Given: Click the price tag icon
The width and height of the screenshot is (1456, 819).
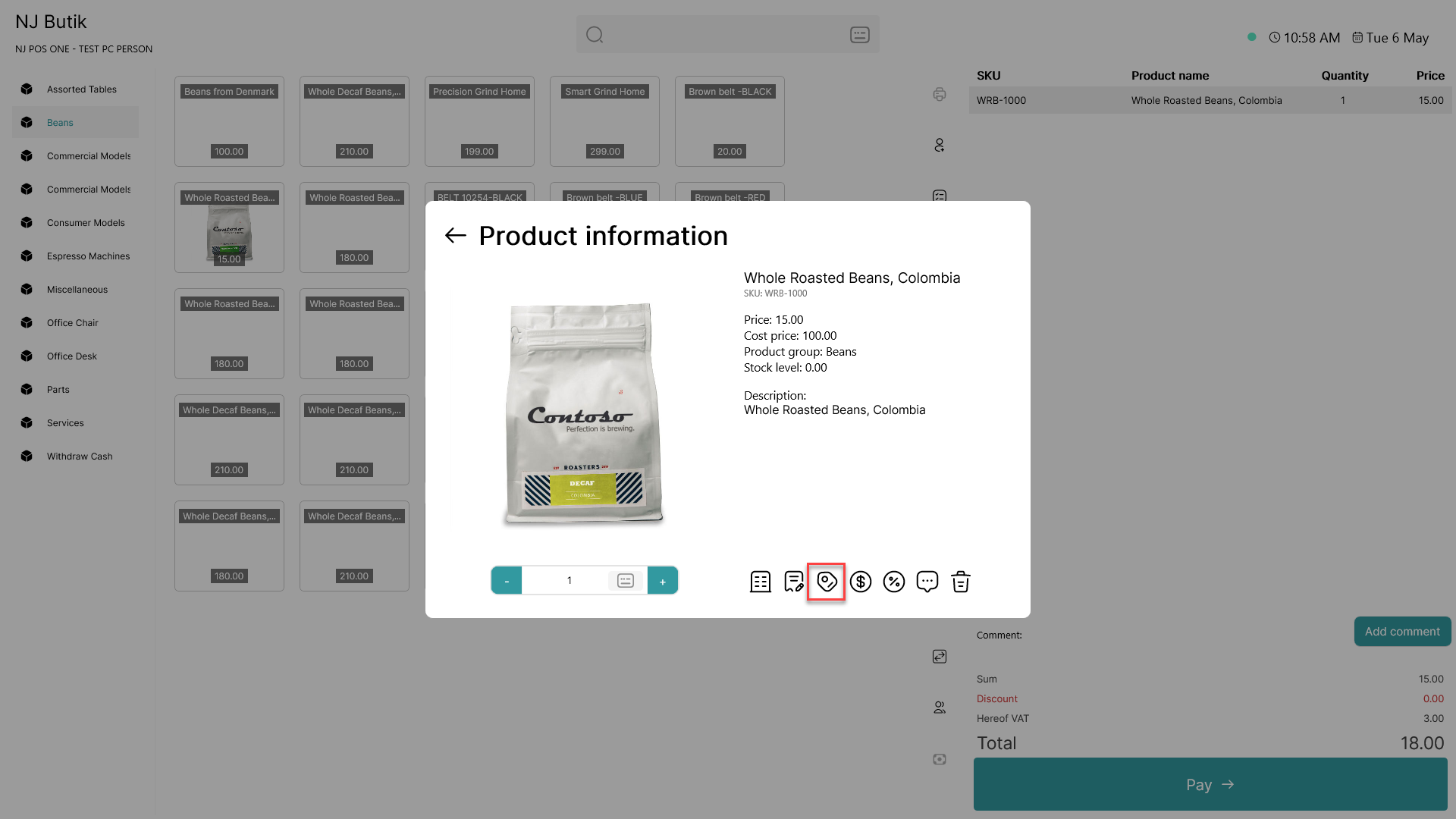Looking at the screenshot, I should tap(827, 582).
